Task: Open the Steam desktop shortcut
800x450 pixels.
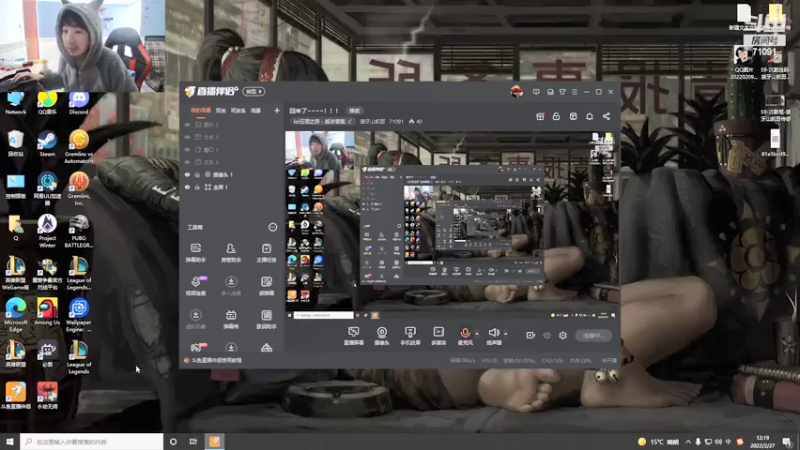Action: click(47, 144)
